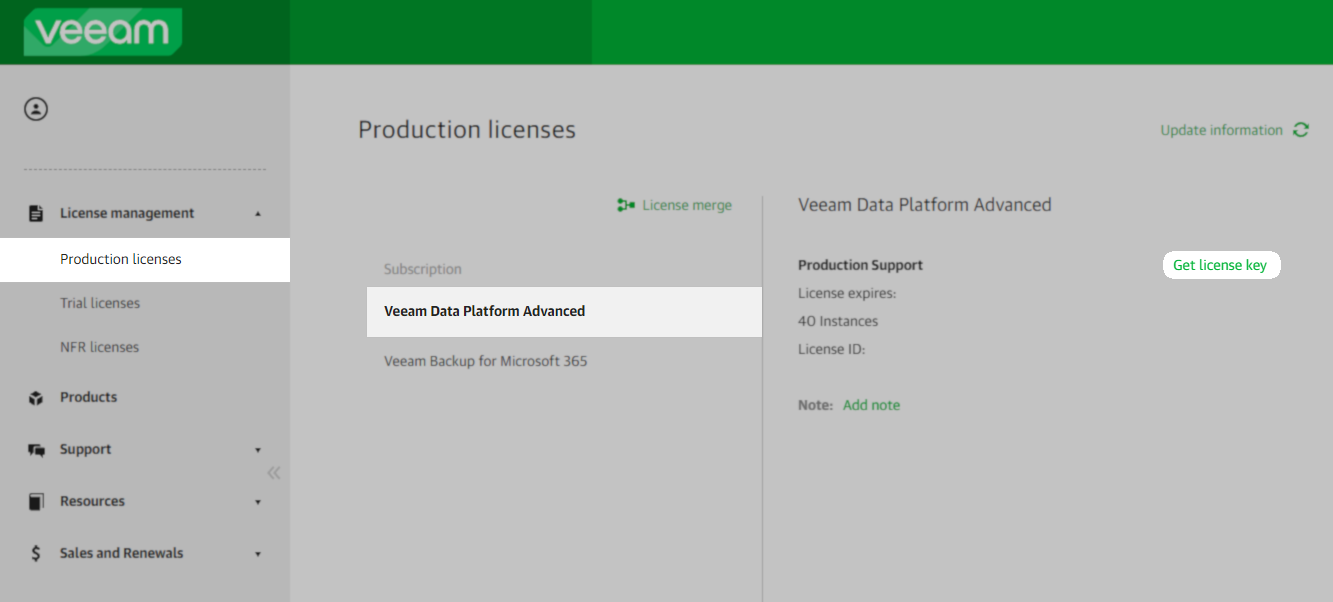Click the License management document icon
Image resolution: width=1333 pixels, height=602 pixels.
tap(36, 213)
